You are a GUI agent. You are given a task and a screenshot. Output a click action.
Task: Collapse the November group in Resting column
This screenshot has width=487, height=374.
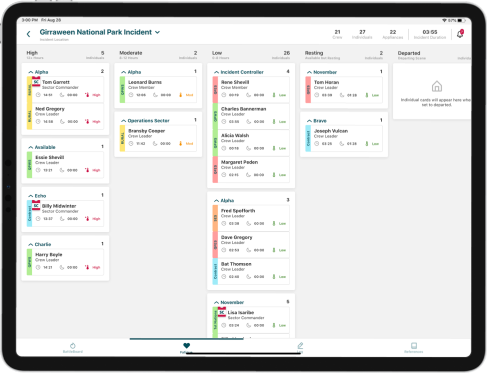coord(309,72)
